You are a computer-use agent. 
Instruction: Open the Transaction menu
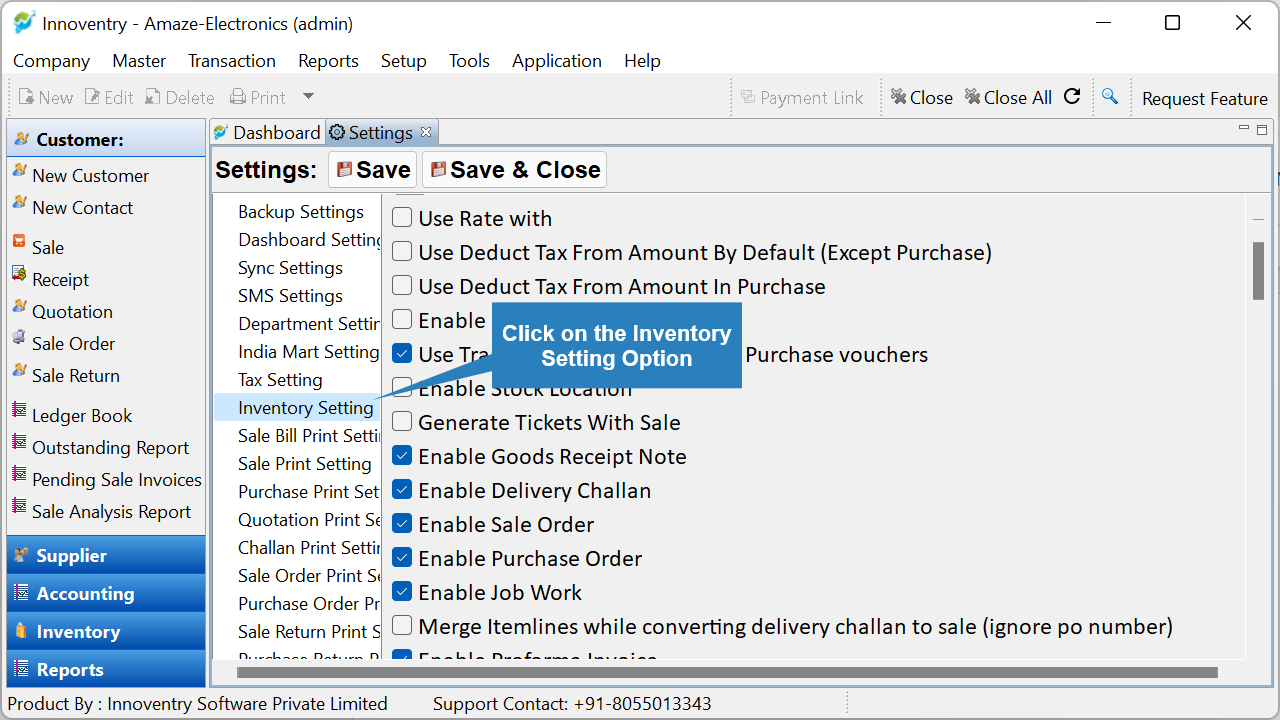pos(232,61)
